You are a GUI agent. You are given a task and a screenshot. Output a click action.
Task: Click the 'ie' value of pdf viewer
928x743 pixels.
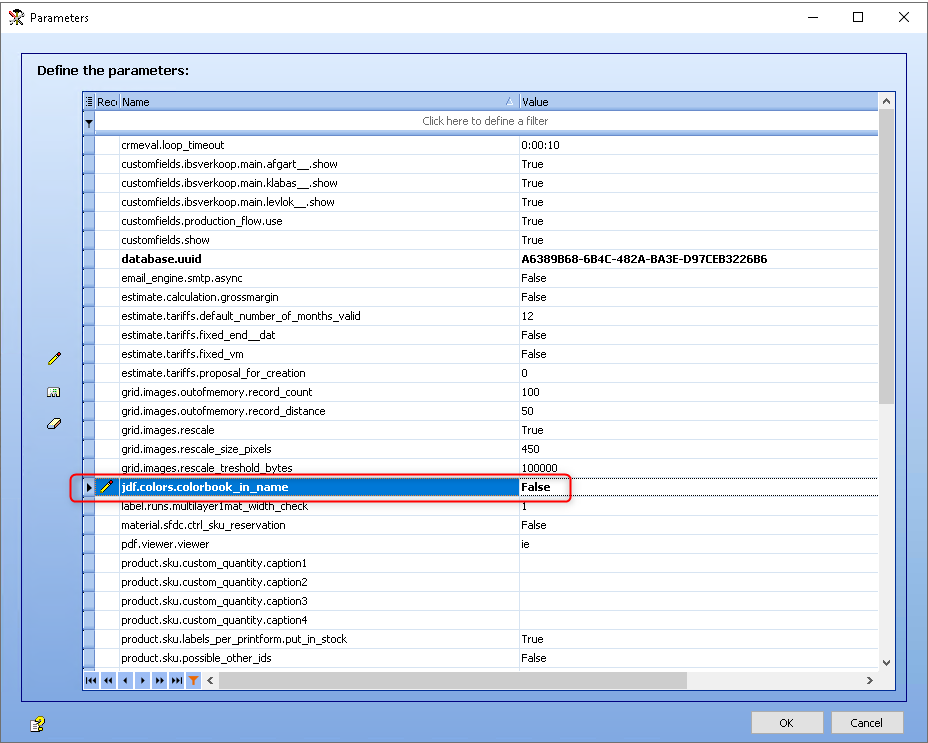click(698, 543)
